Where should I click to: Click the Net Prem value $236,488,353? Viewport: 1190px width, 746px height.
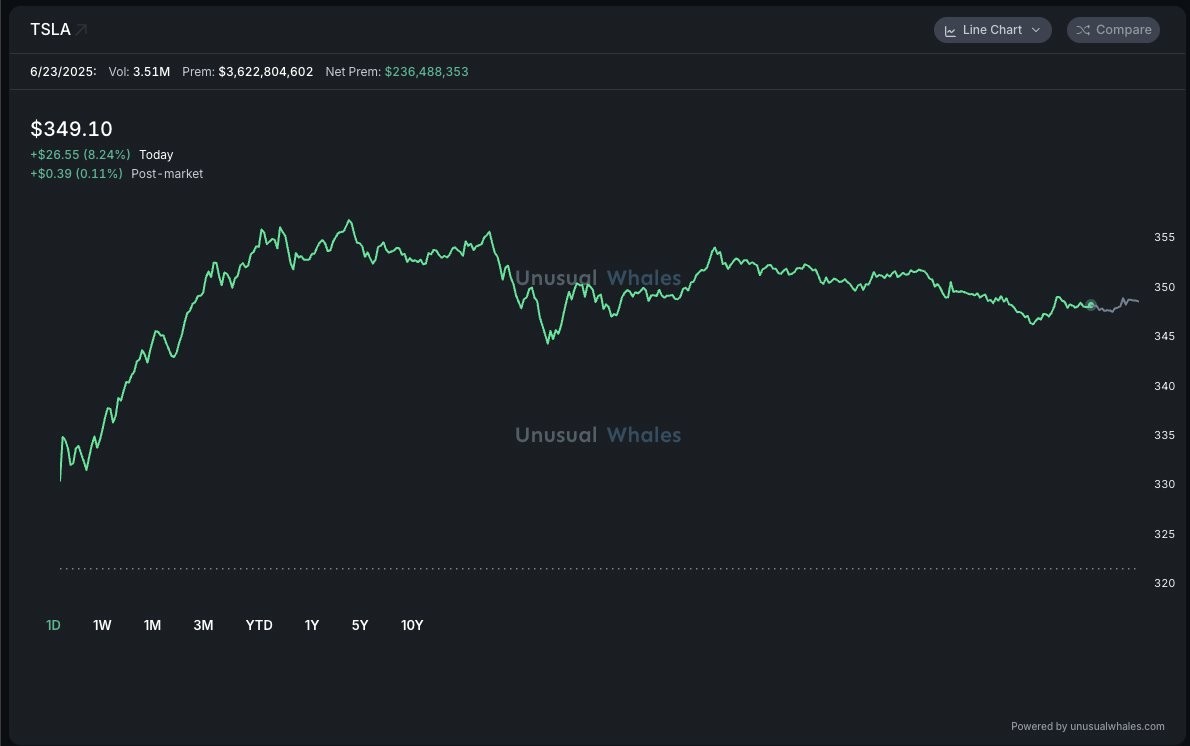click(427, 72)
